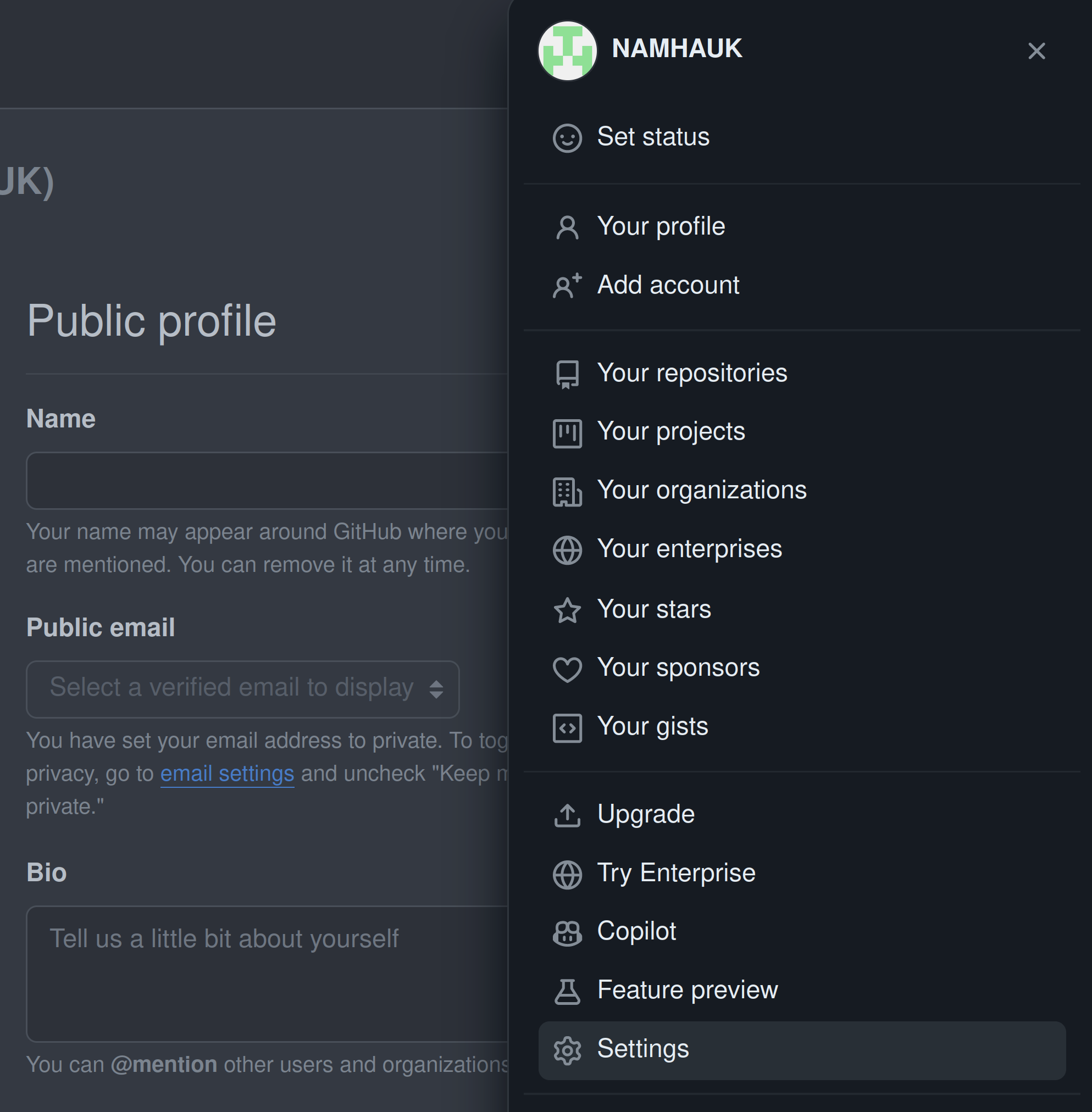
Task: View Your sponsors
Action: pos(802,669)
